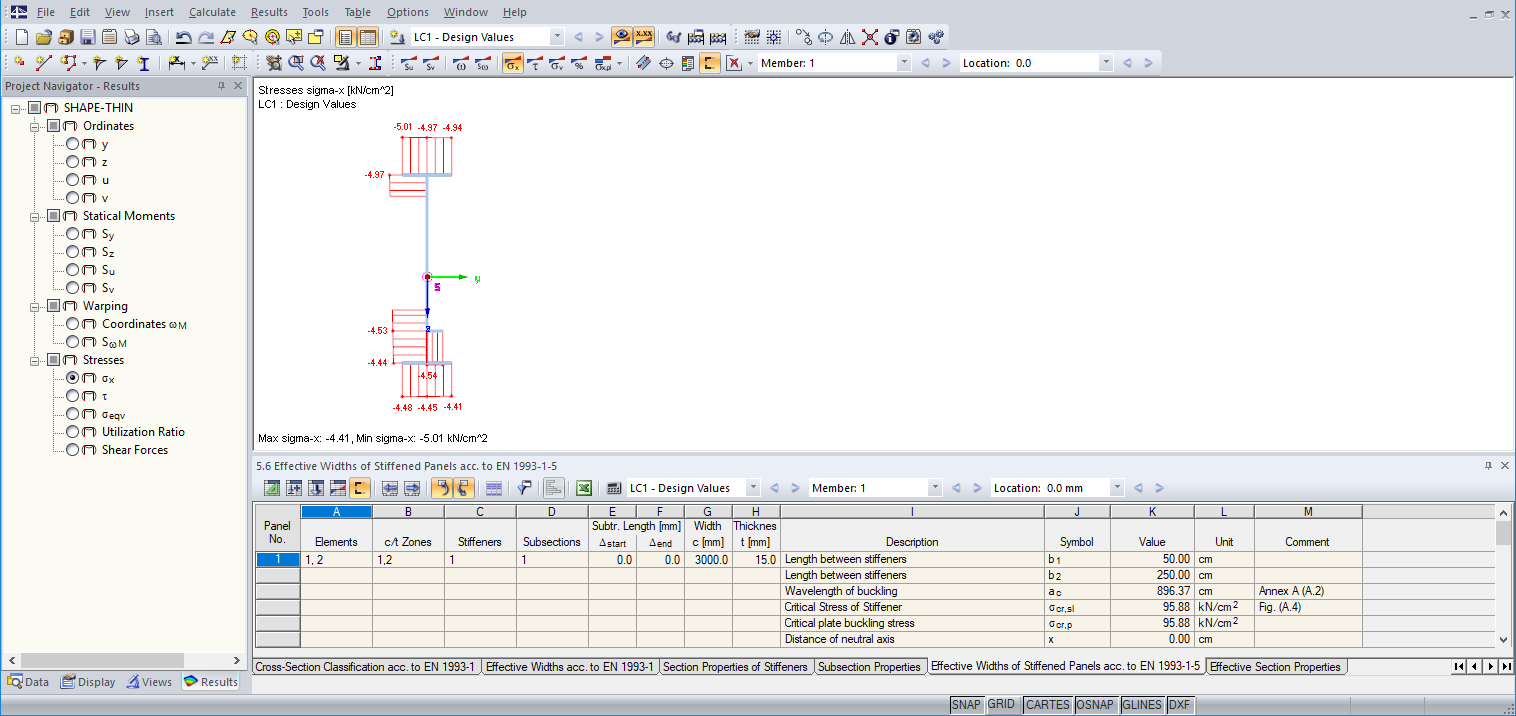
Task: Click the Undo arrow icon
Action: coord(183,37)
